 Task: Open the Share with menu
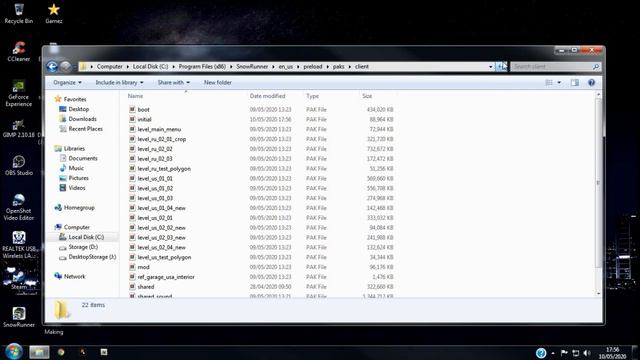(x=173, y=82)
